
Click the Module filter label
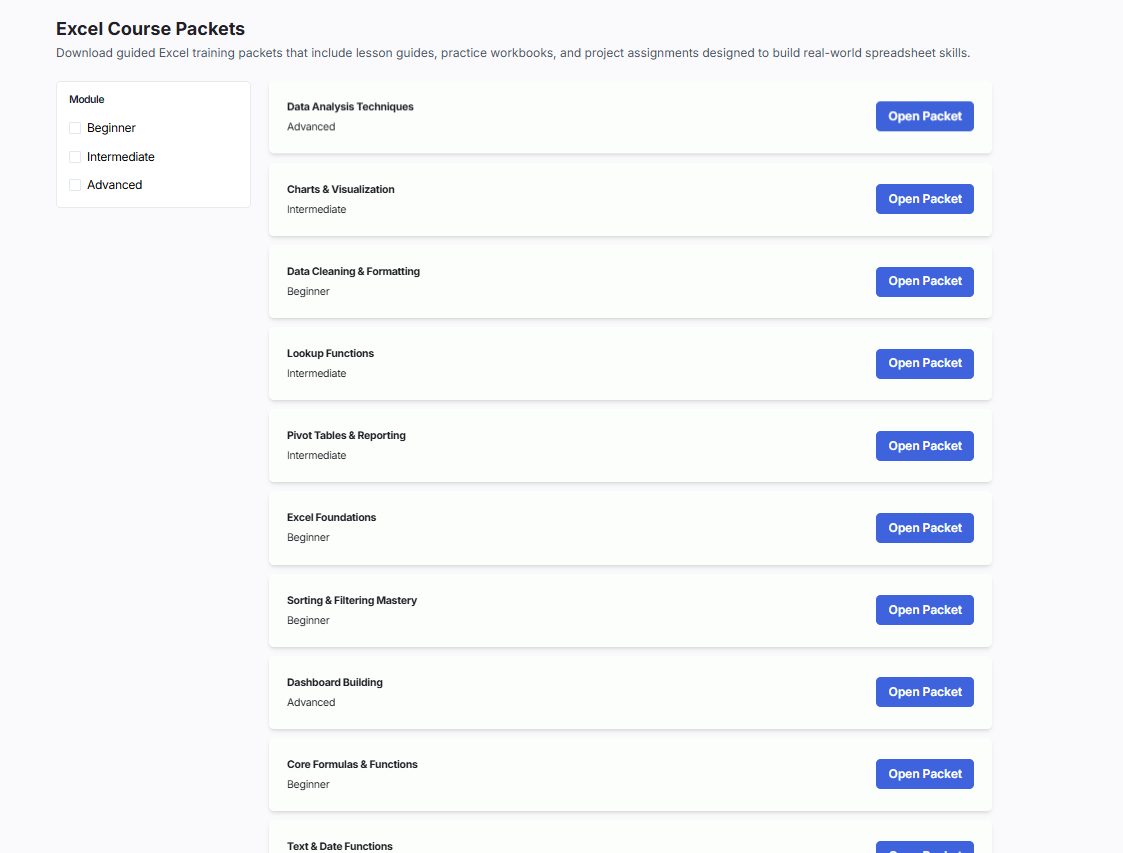[x=87, y=100]
